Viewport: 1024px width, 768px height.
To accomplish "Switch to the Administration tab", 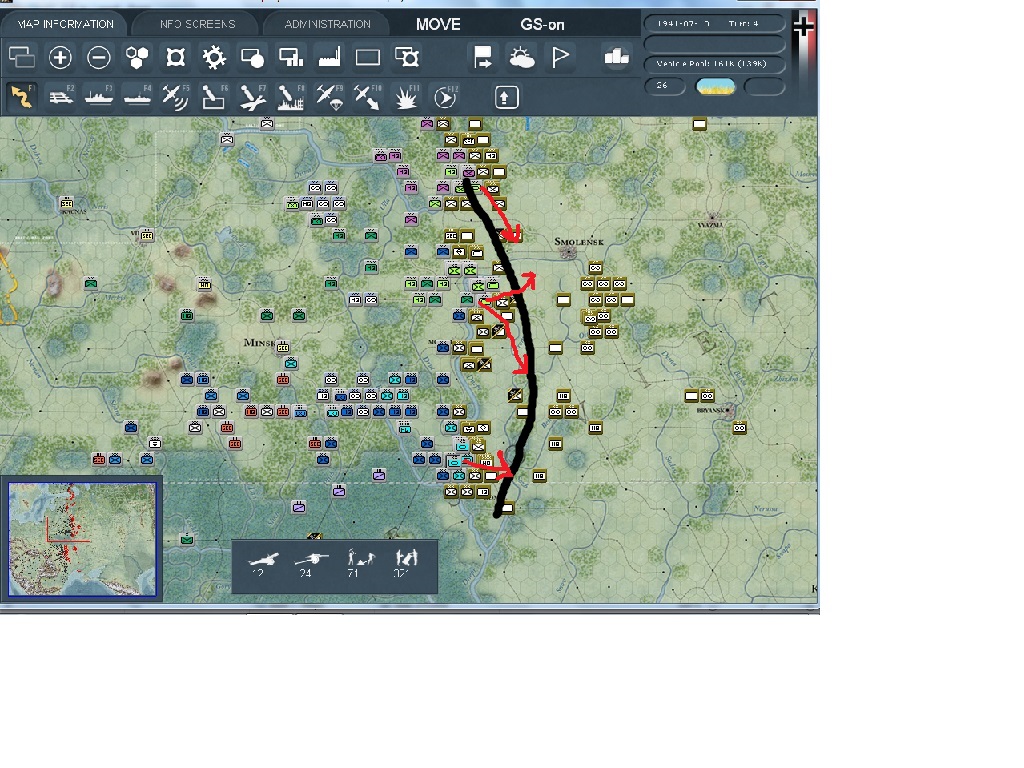I will pos(327,24).
